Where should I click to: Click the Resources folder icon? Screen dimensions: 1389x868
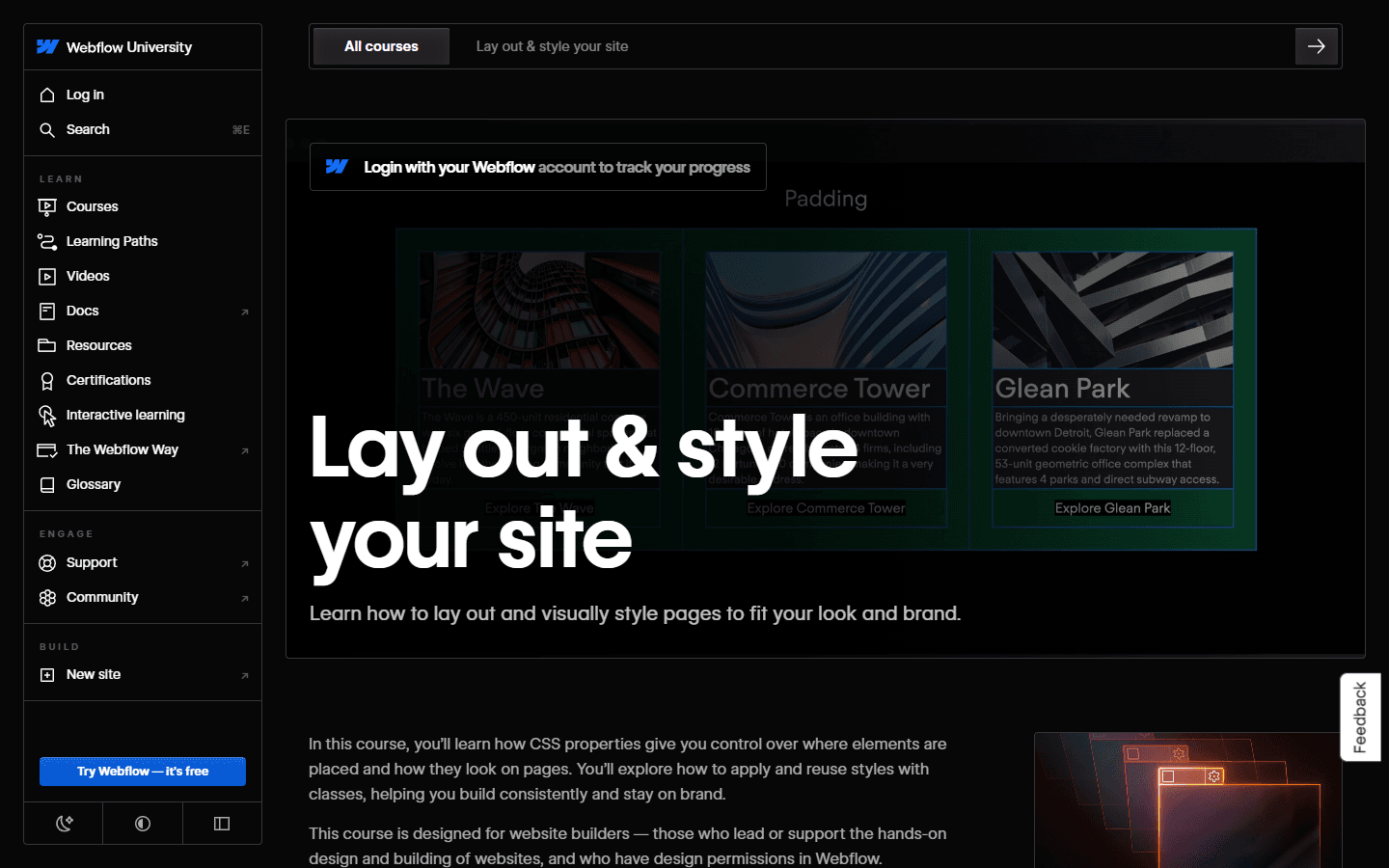[x=47, y=345]
